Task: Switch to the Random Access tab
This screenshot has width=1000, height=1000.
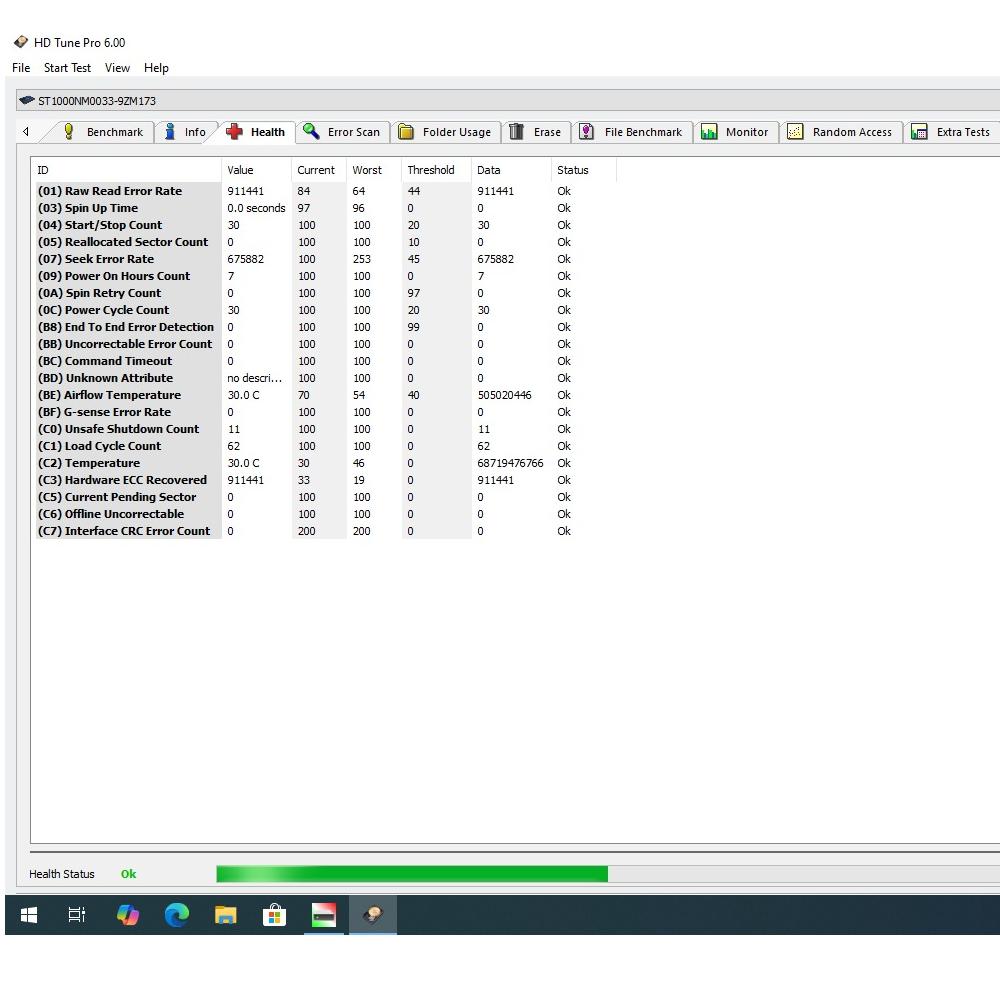Action: coord(841,132)
